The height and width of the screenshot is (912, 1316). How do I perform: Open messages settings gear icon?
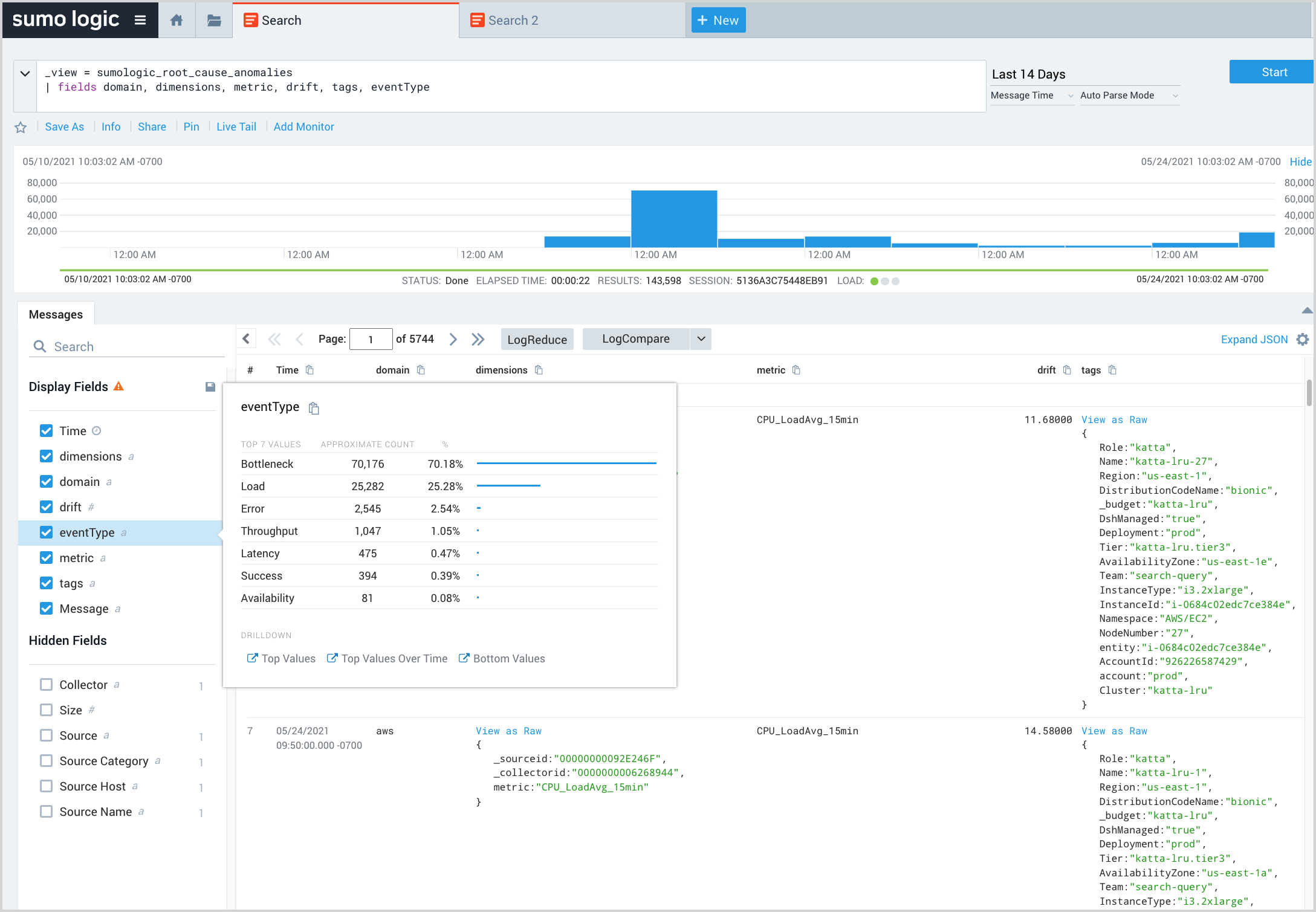(x=1303, y=340)
